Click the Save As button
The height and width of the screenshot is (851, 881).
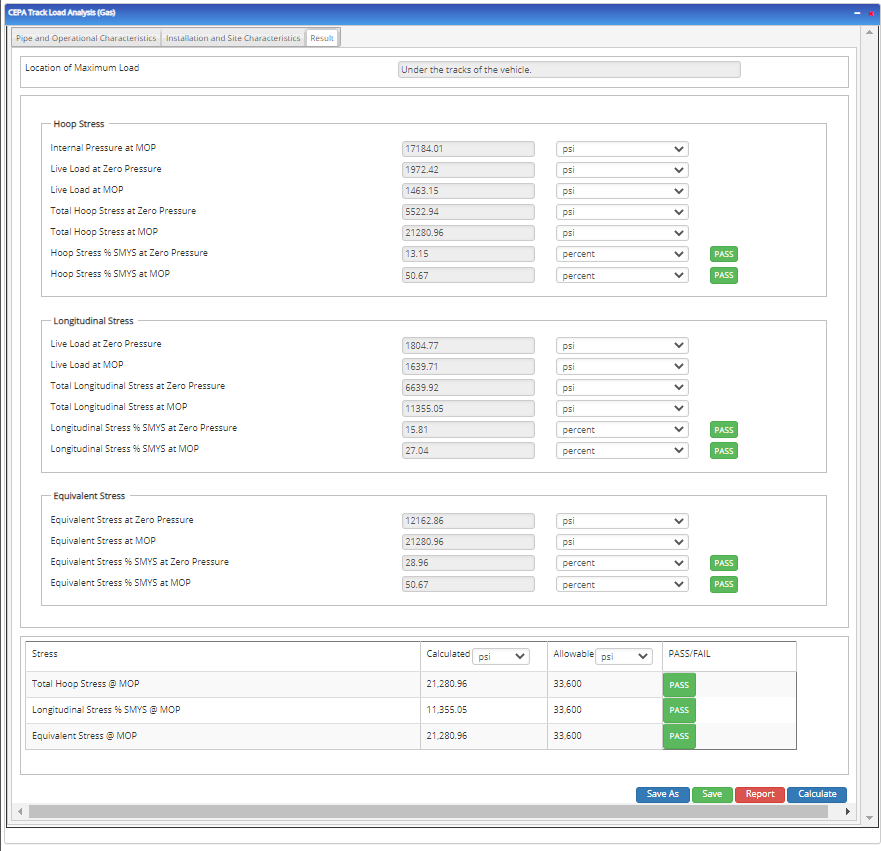pyautogui.click(x=662, y=794)
